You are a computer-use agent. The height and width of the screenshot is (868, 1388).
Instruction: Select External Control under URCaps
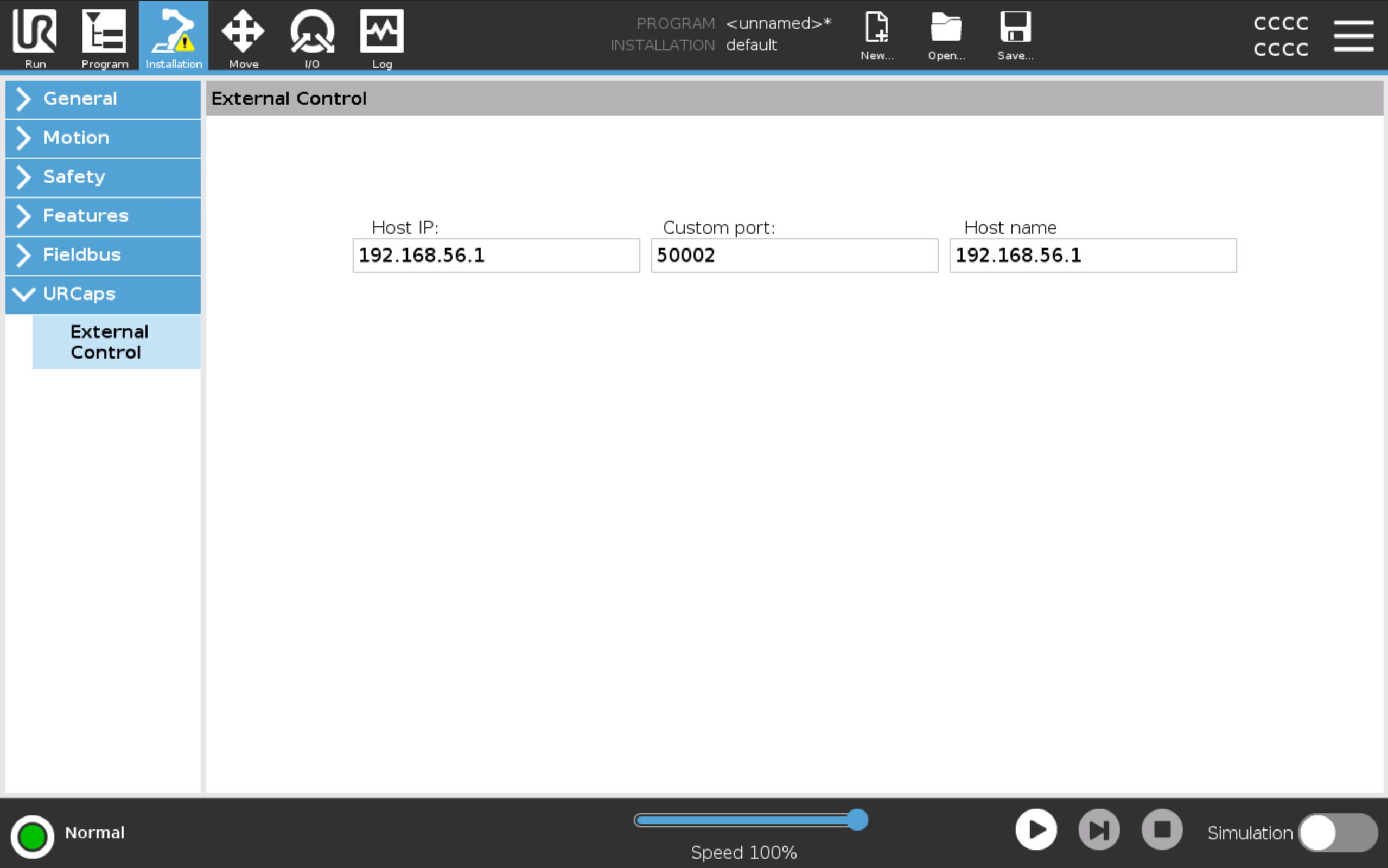117,342
